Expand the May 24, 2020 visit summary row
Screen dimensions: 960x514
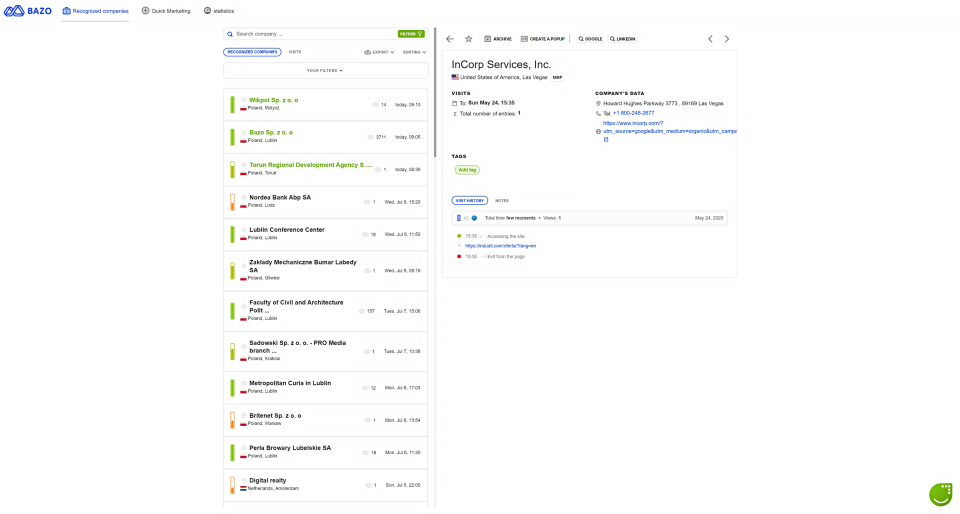coord(590,218)
